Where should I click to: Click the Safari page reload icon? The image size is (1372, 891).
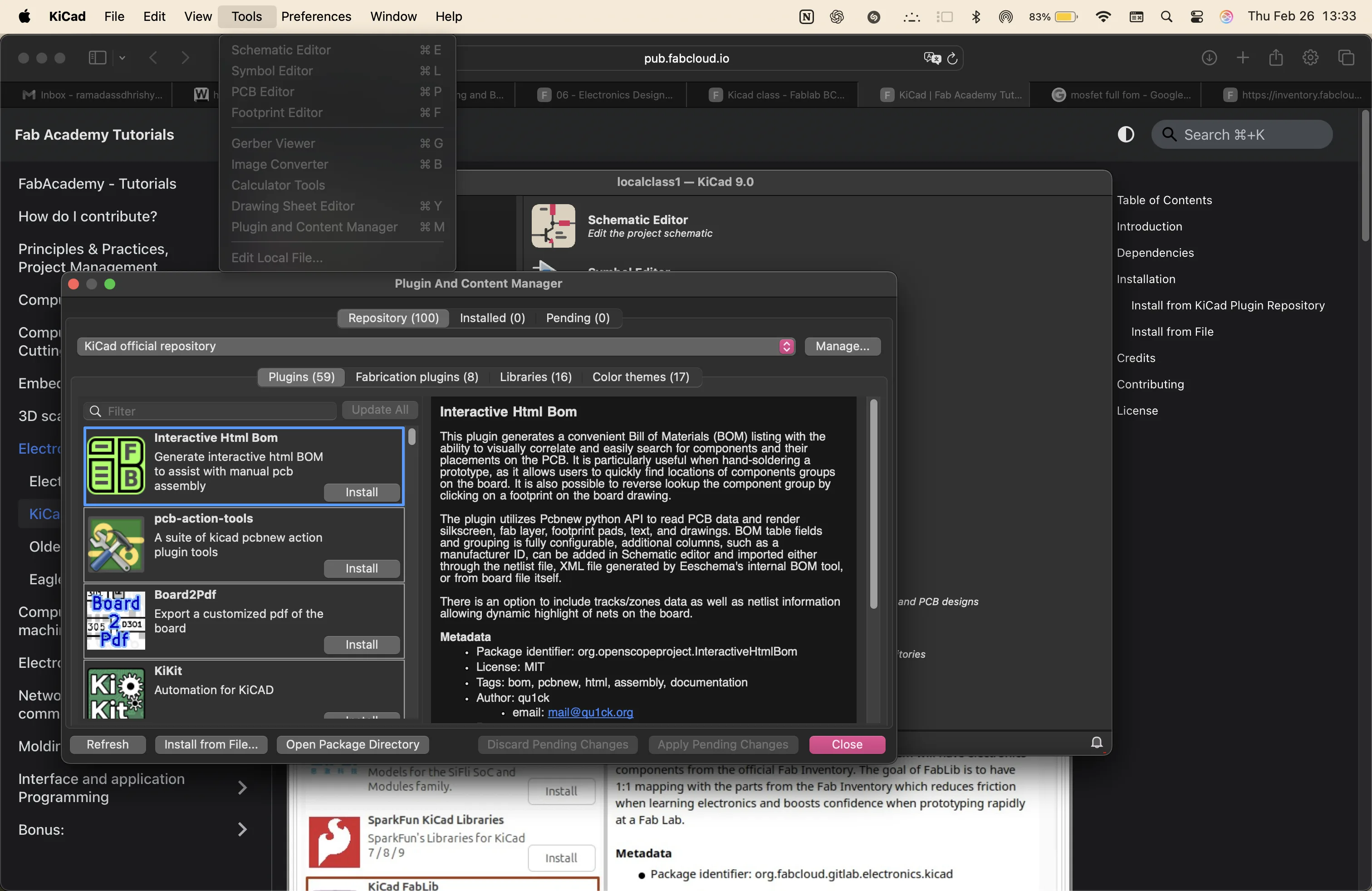coord(952,58)
